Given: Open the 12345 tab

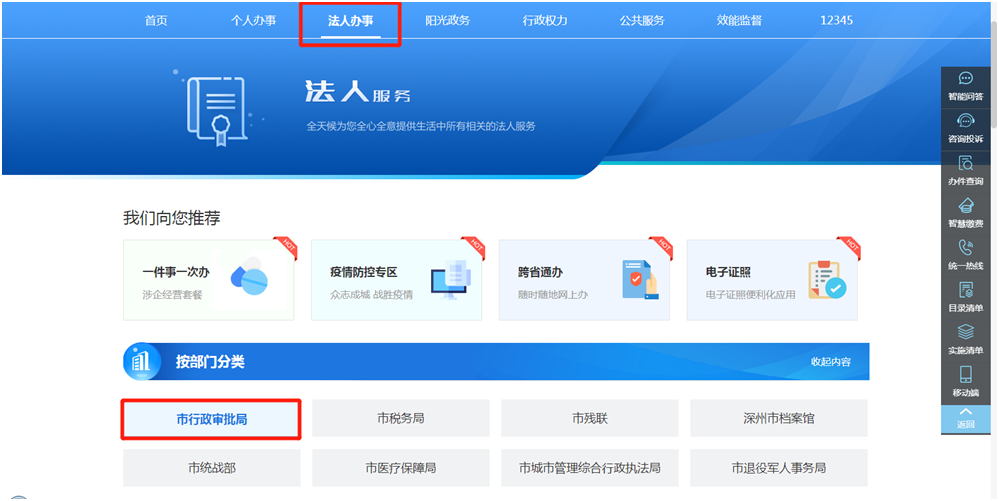Looking at the screenshot, I should pyautogui.click(x=836, y=20).
